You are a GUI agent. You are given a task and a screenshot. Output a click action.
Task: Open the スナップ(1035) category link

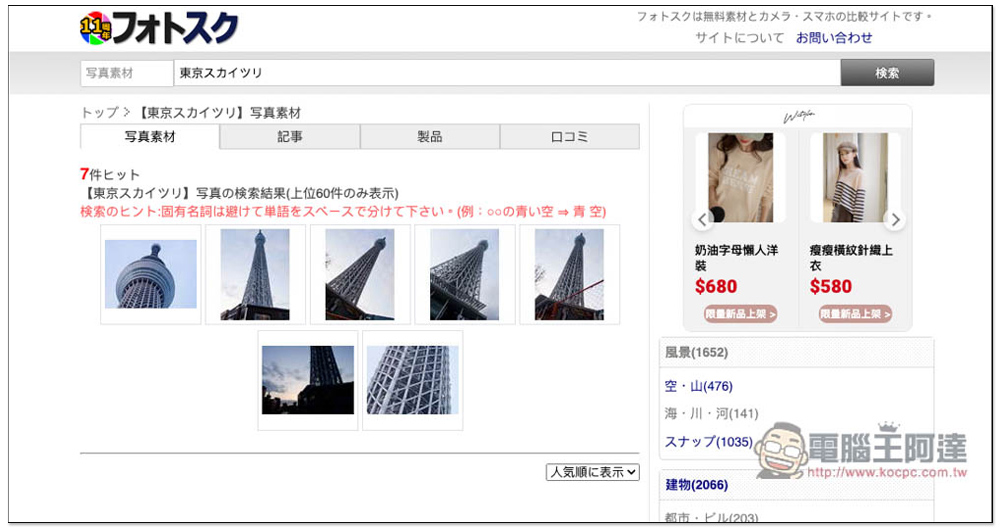(709, 442)
